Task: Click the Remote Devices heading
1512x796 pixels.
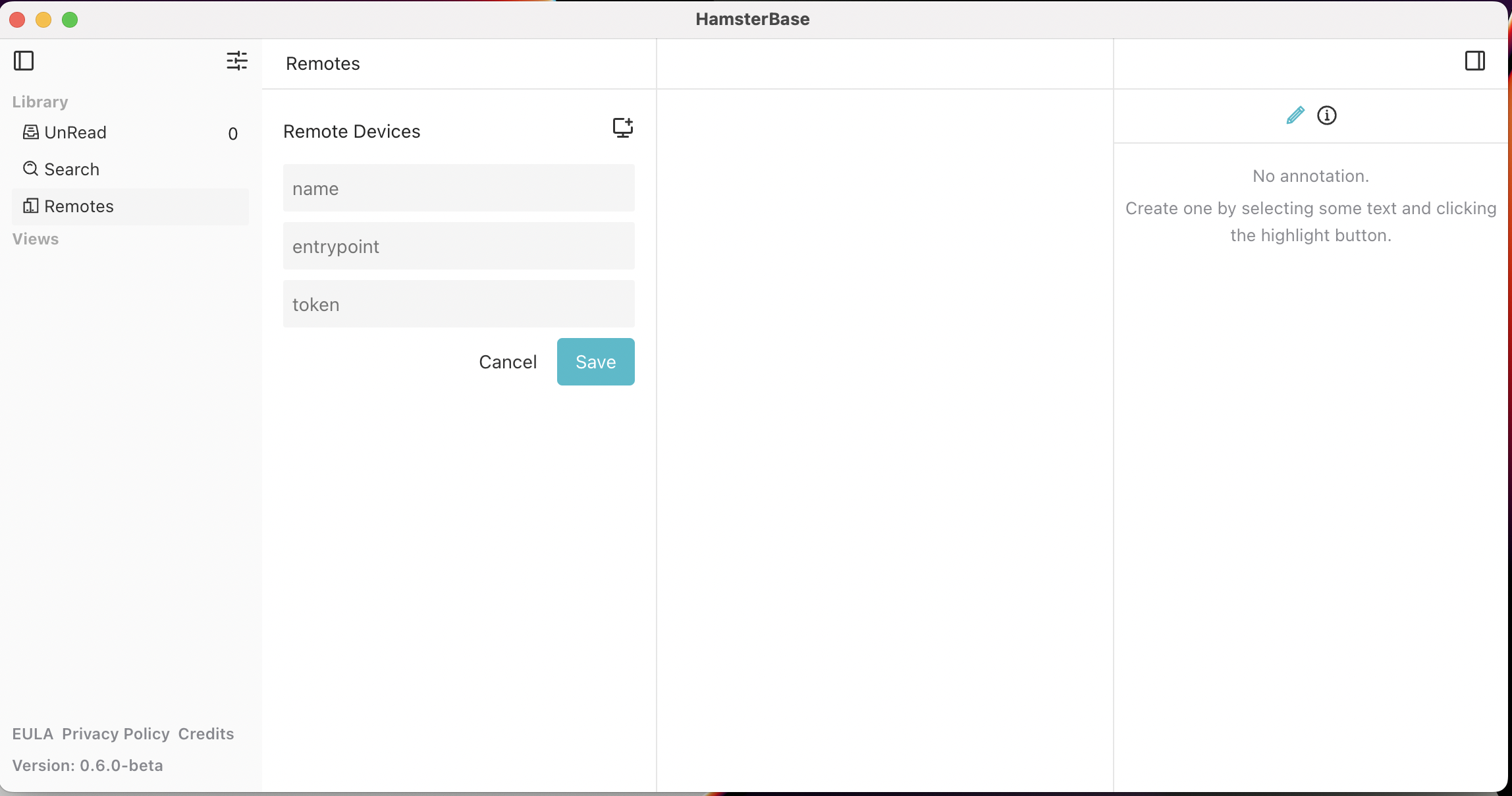Action: coord(351,130)
